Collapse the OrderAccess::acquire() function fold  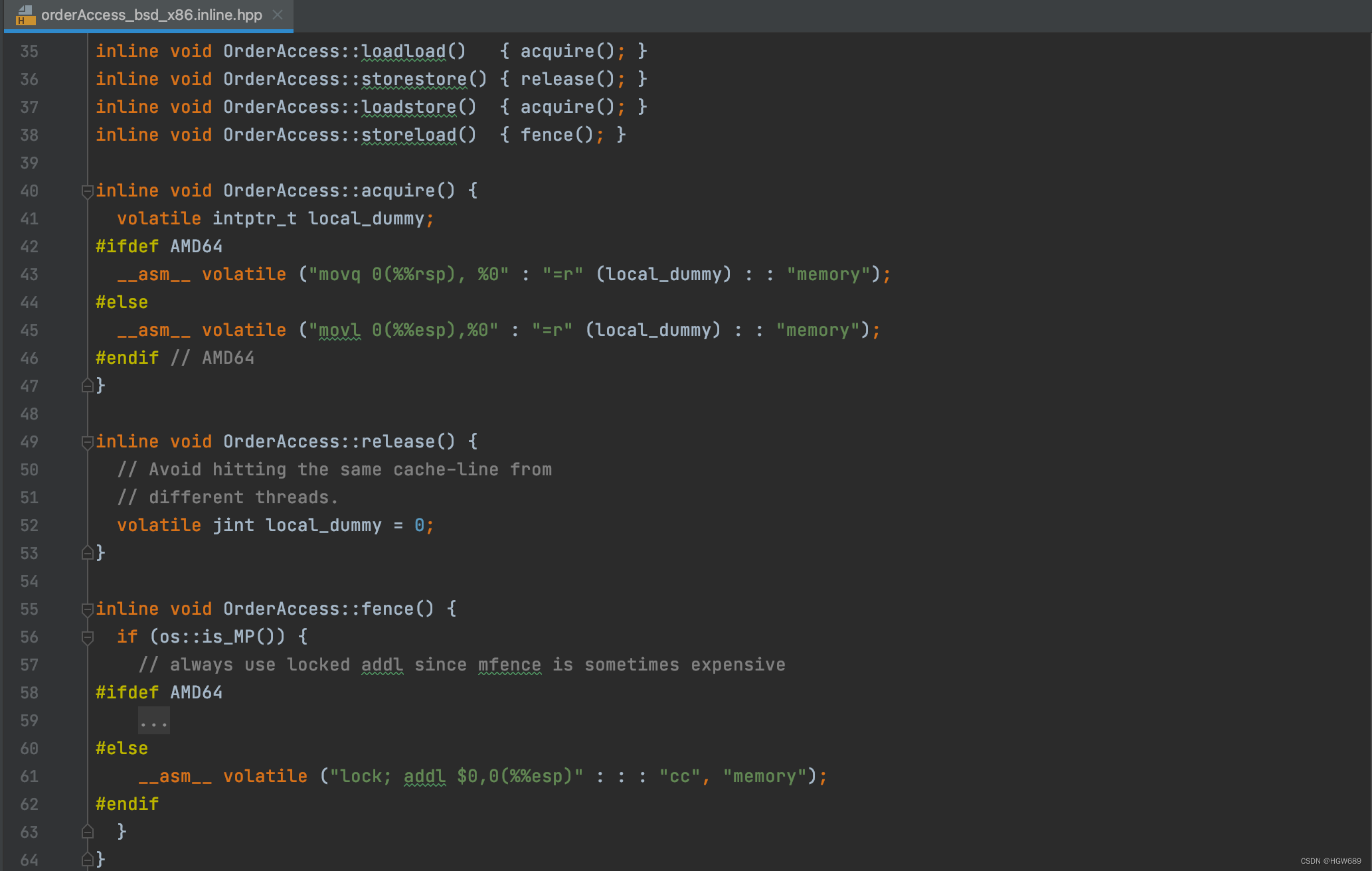click(x=87, y=192)
